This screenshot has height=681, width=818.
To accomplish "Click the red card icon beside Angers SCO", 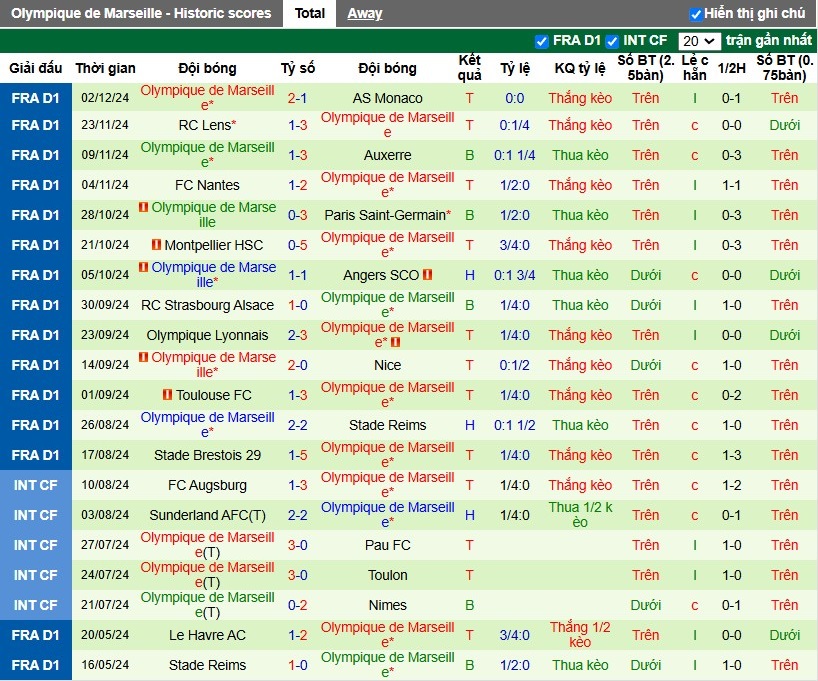I will (427, 274).
